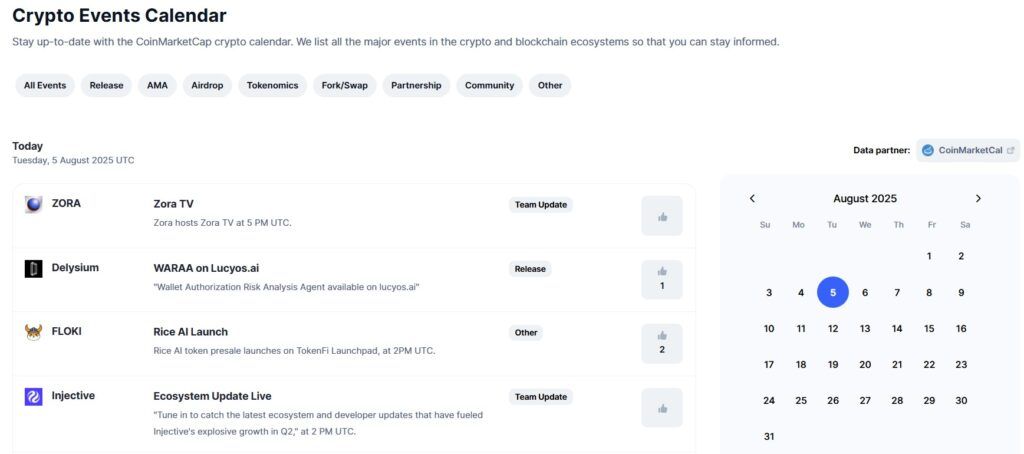The height and width of the screenshot is (454, 1024).
Task: Click the Team Update tag on Zora TV
Action: click(540, 204)
